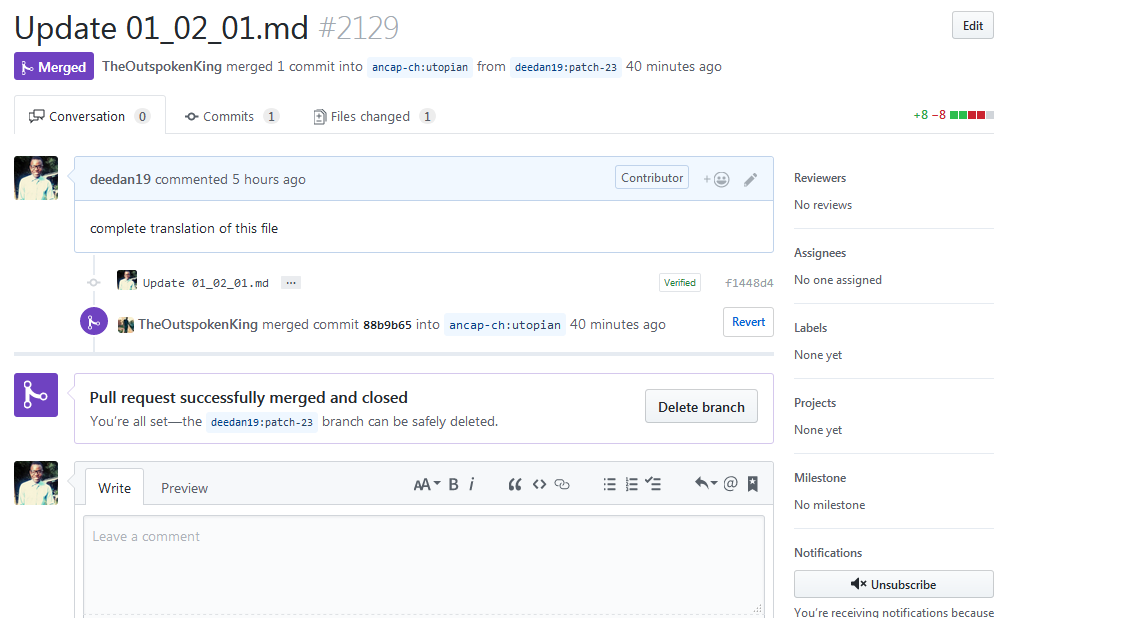This screenshot has height=618, width=1127.
Task: Click the Merged status badge
Action: tap(54, 66)
